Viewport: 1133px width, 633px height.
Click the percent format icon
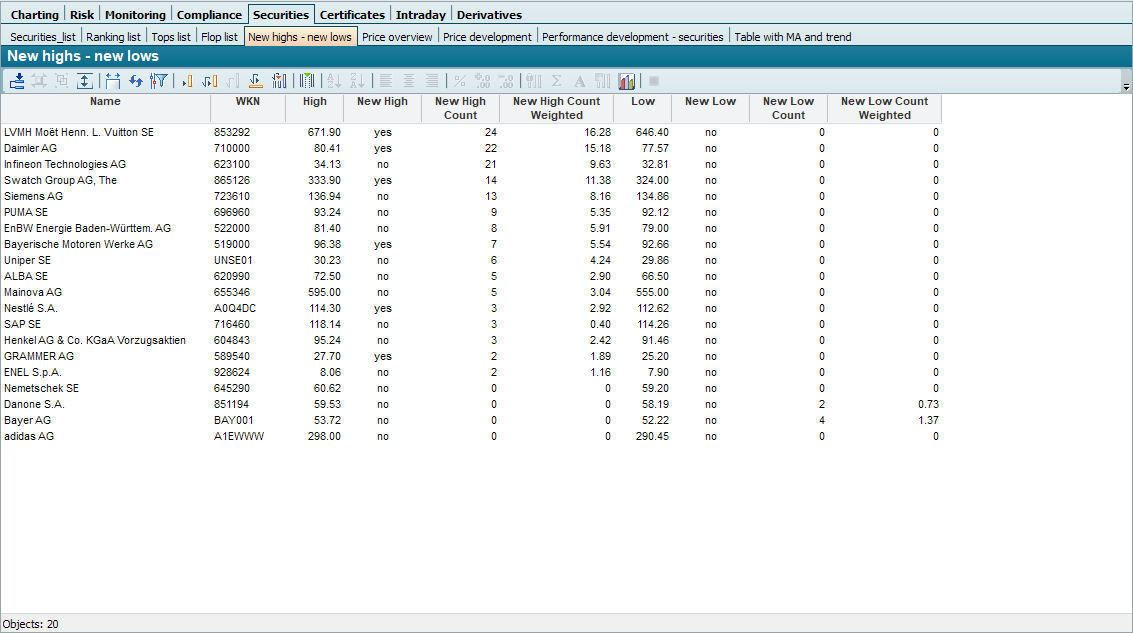click(460, 81)
